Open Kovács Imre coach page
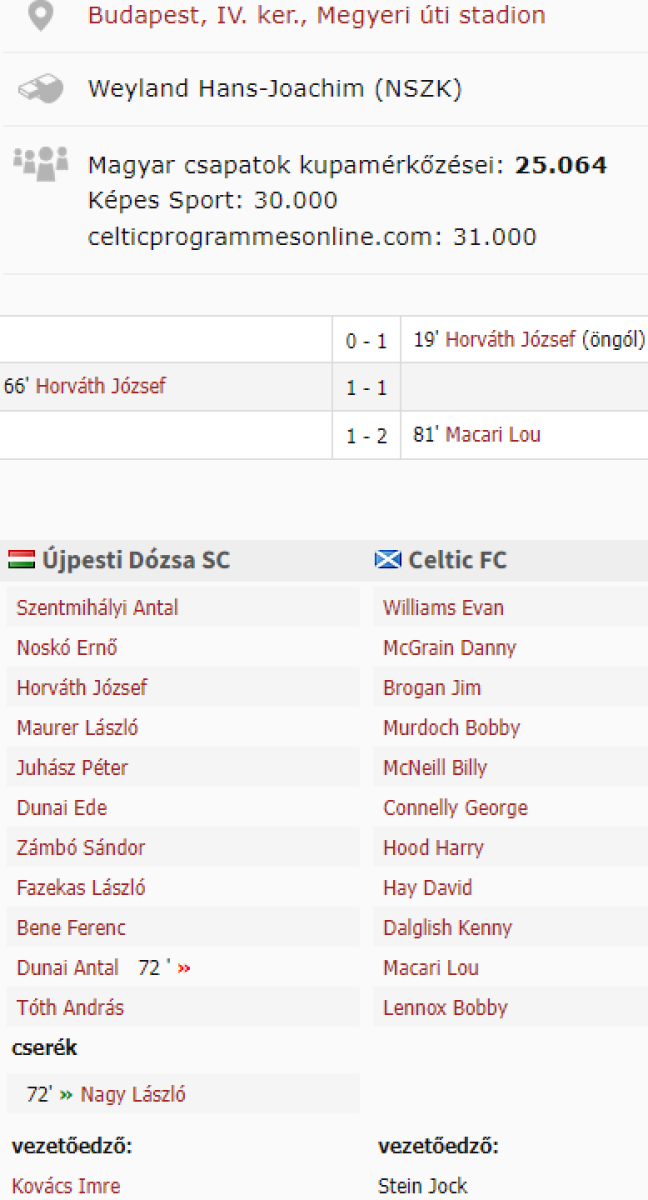The width and height of the screenshot is (648, 1200). 66,1186
